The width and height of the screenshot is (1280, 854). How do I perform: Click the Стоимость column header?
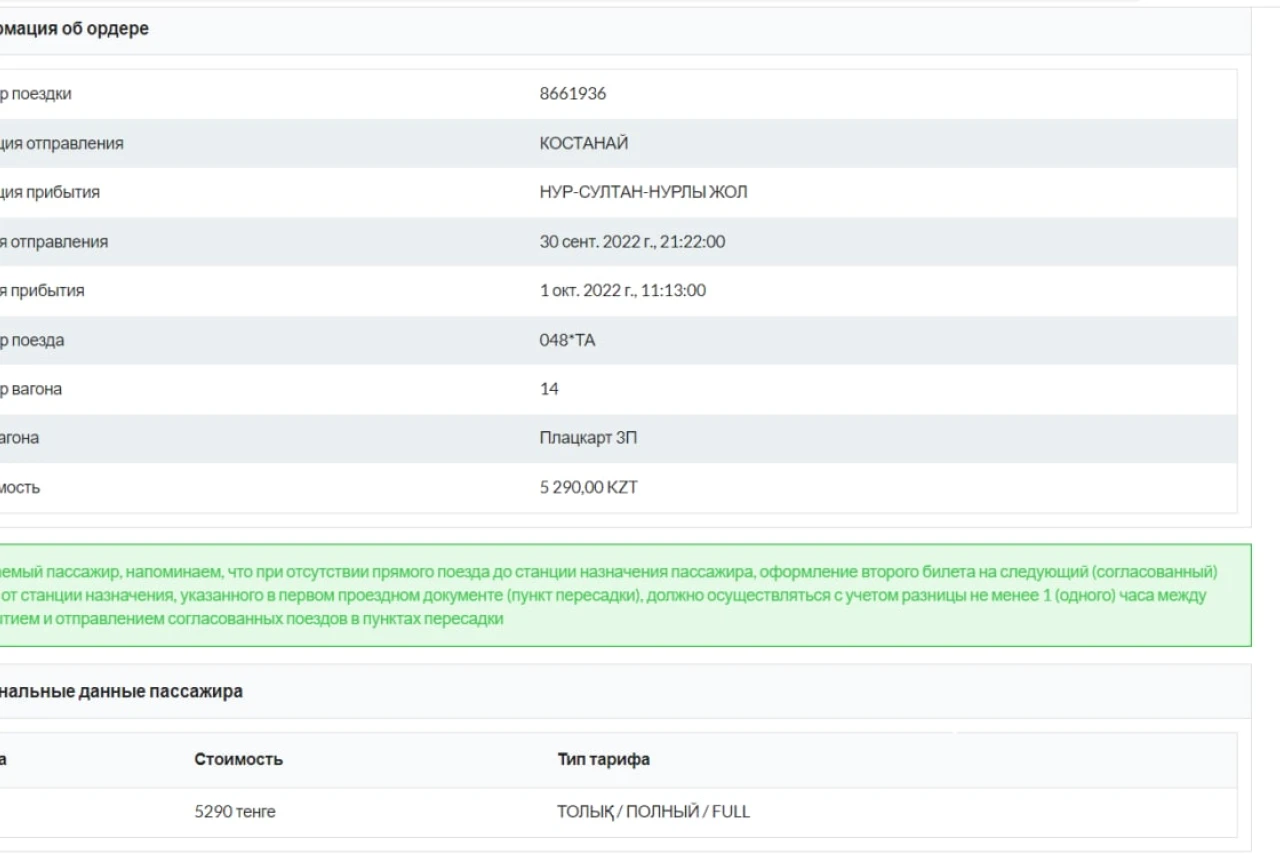tap(238, 759)
